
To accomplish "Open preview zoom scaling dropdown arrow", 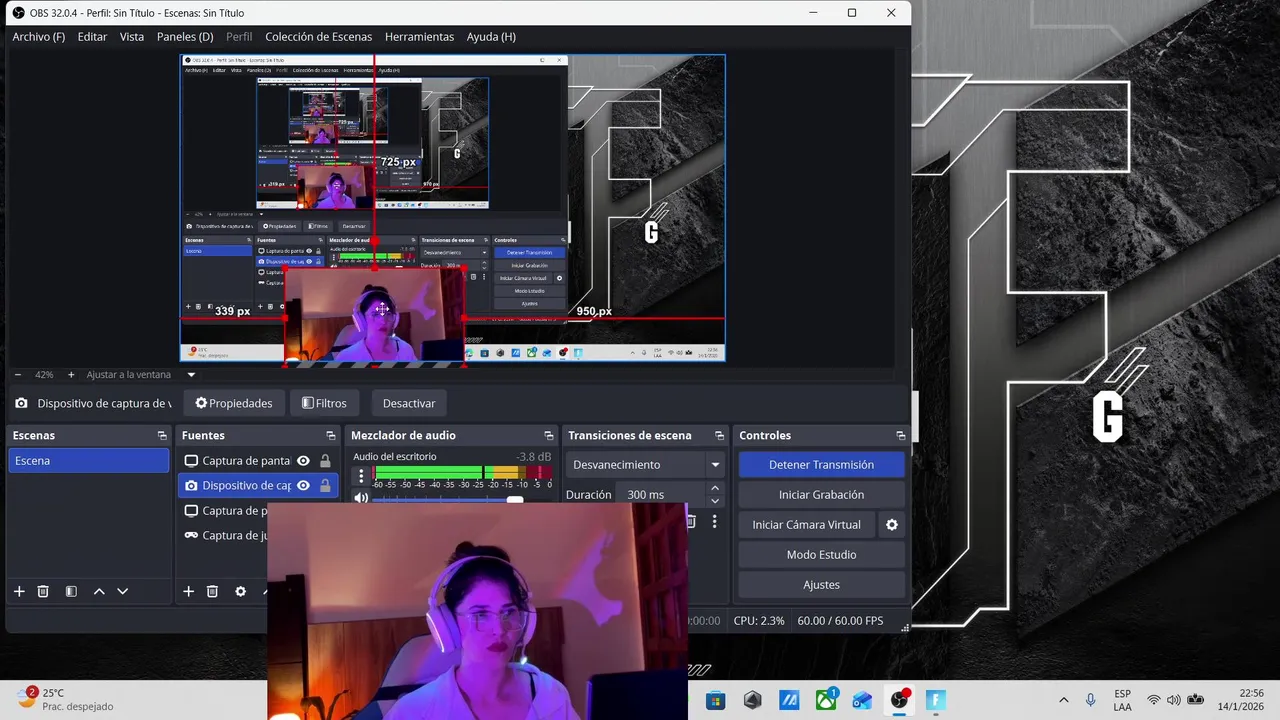I will 191,375.
